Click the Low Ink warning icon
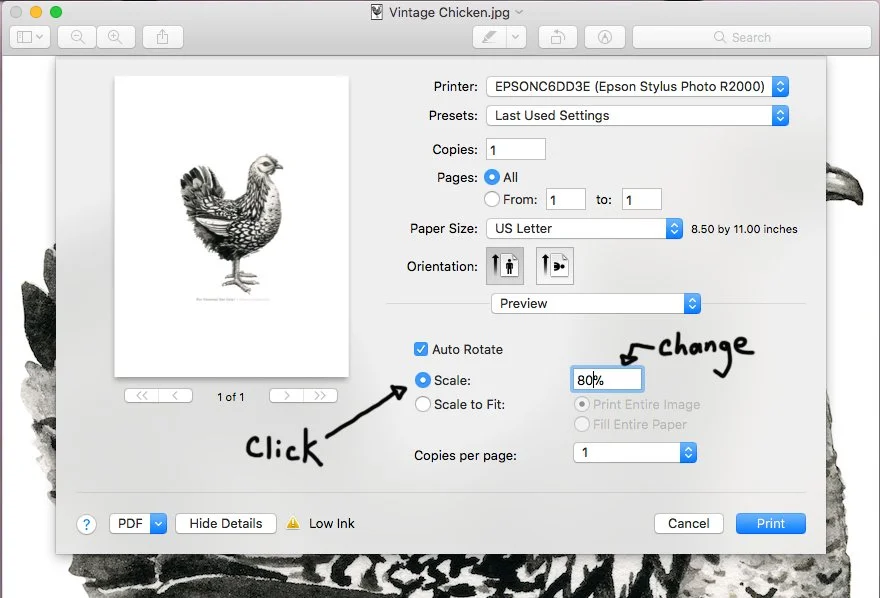The width and height of the screenshot is (880, 598). (x=293, y=523)
